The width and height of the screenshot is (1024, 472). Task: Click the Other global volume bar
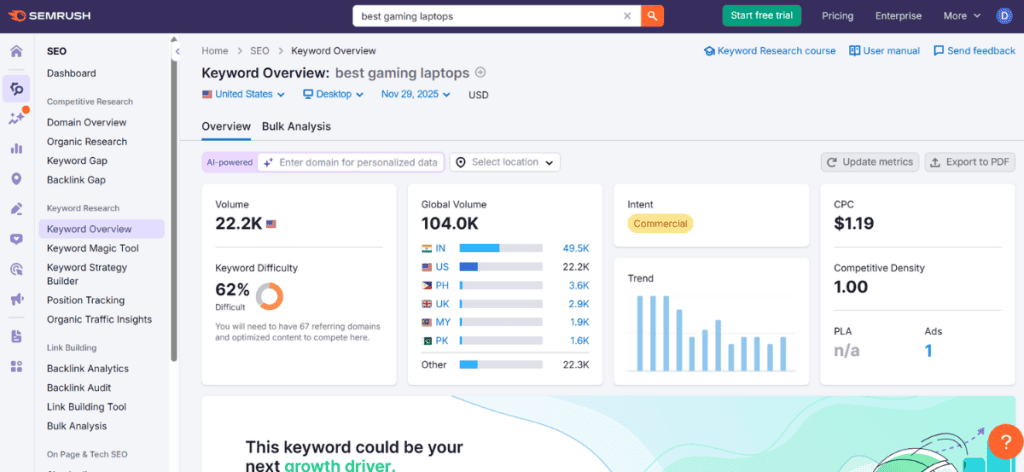point(501,364)
